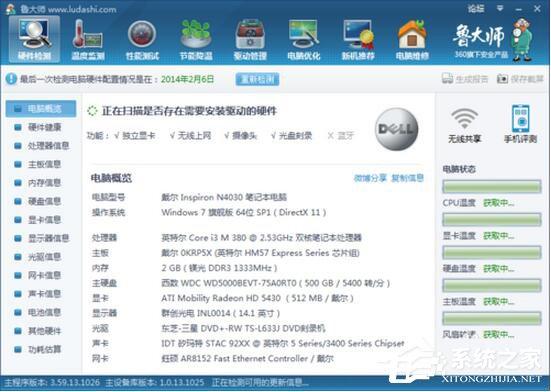Open the 论坛 forum link
The height and width of the screenshot is (392, 551).
click(x=476, y=8)
